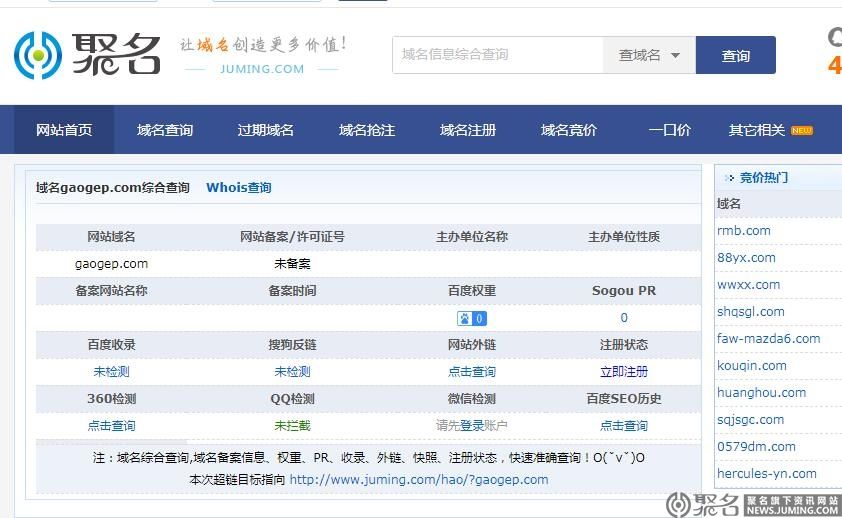The width and height of the screenshot is (842, 518).
Task: Open the 查域名 dropdown
Action: 649,55
